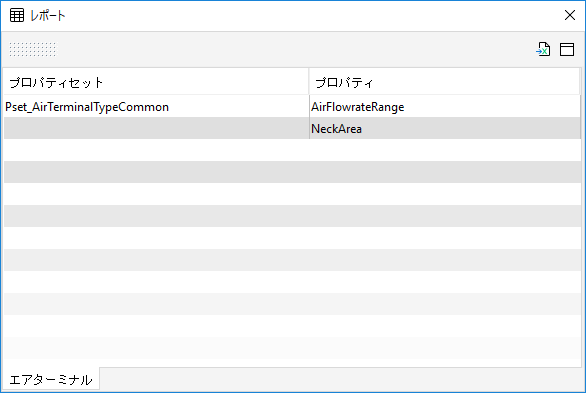Click empty tab strip right of エアターミナル
The width and height of the screenshot is (586, 393).
342,380
